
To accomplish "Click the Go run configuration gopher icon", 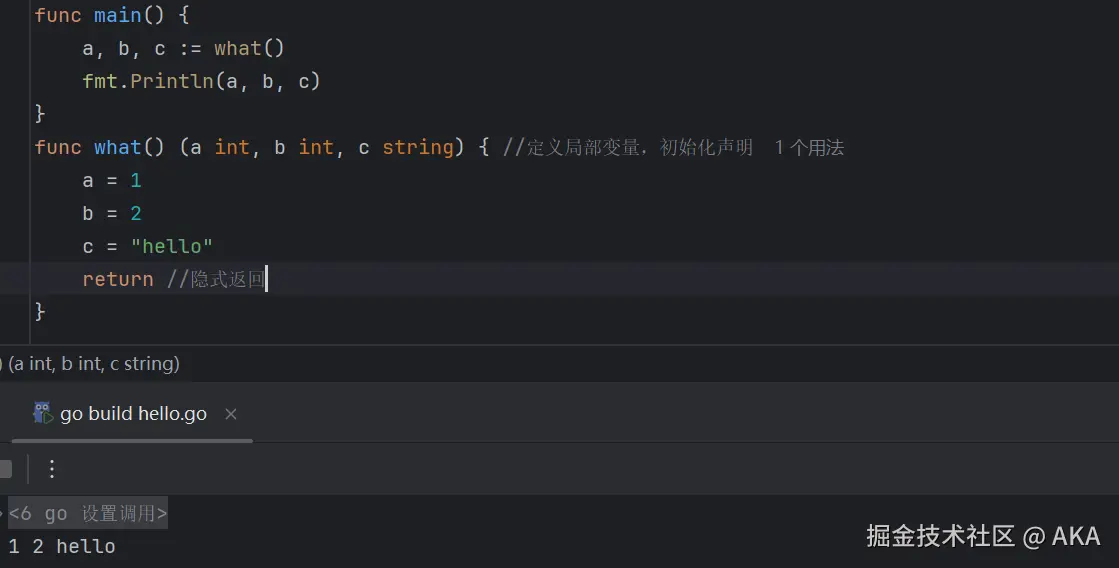I will [42, 413].
